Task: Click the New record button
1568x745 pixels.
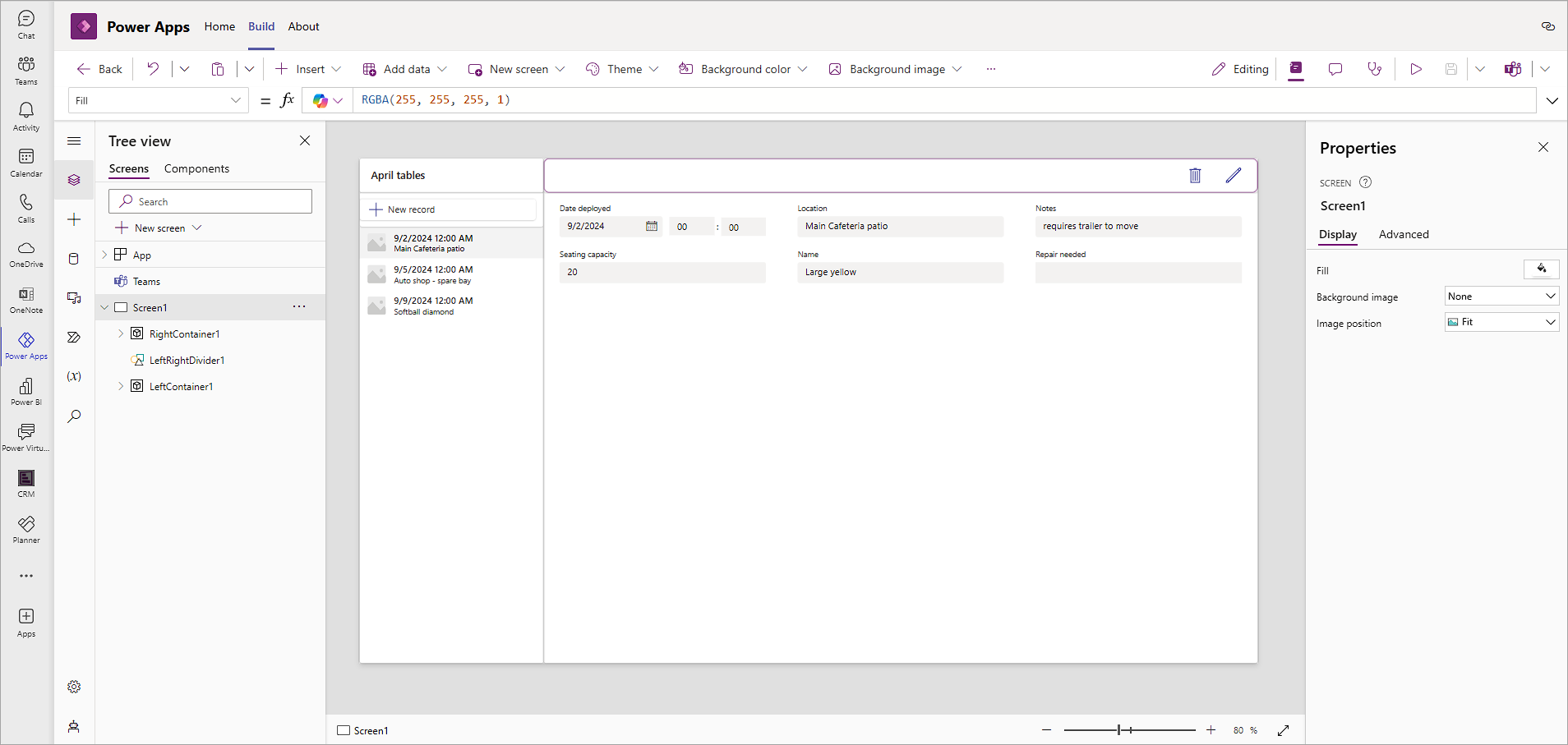Action: coord(450,209)
